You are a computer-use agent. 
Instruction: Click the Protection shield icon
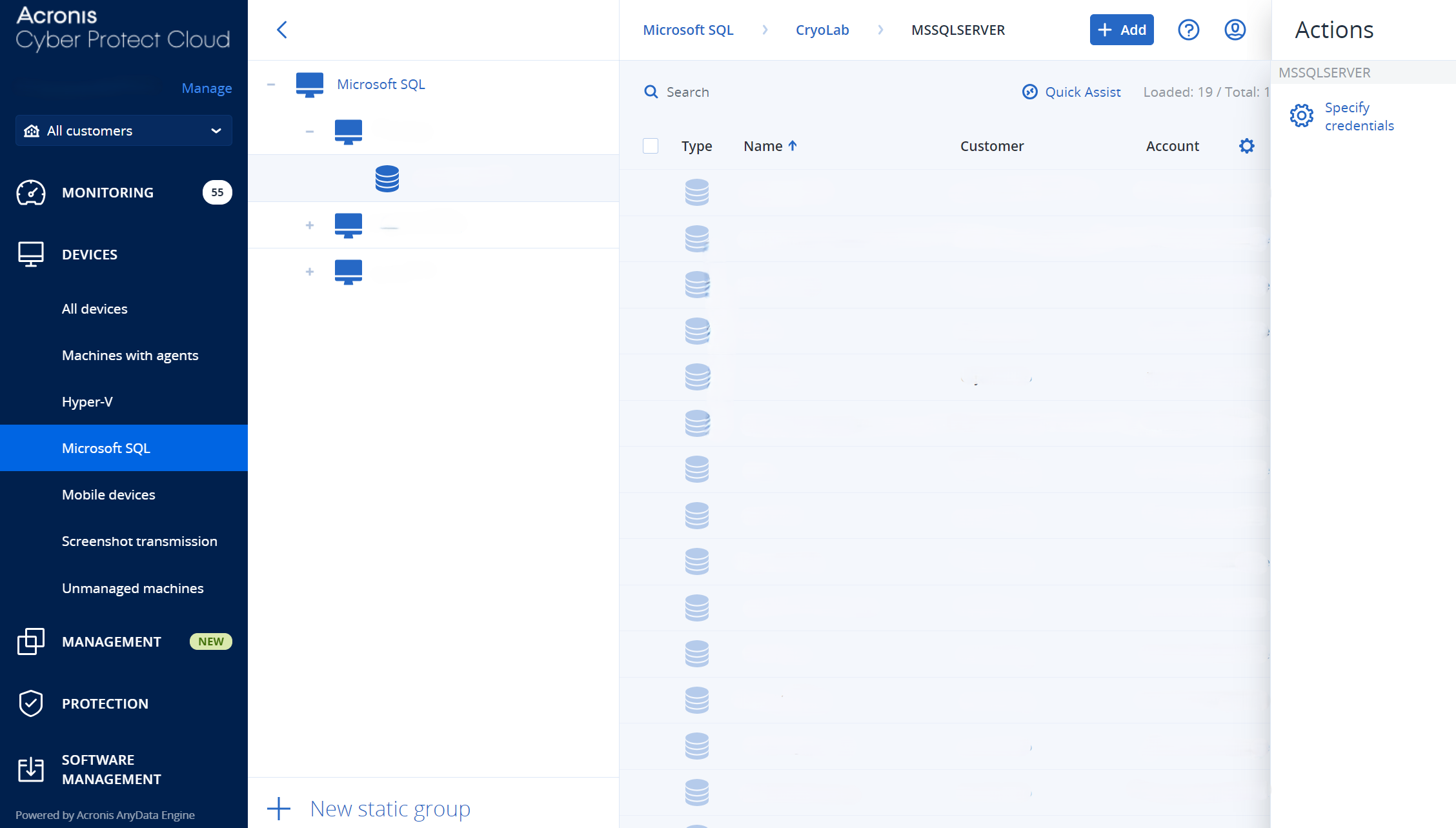(31, 703)
